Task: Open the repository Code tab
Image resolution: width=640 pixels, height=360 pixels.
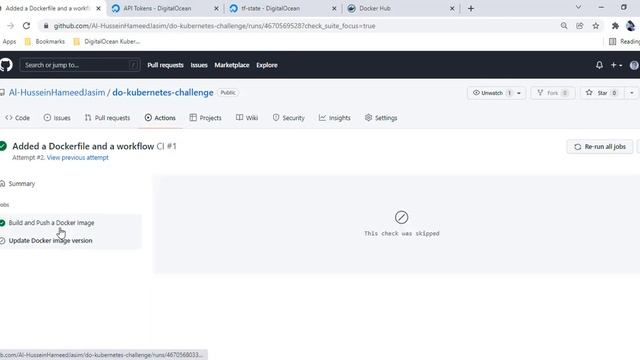Action: click(x=18, y=118)
